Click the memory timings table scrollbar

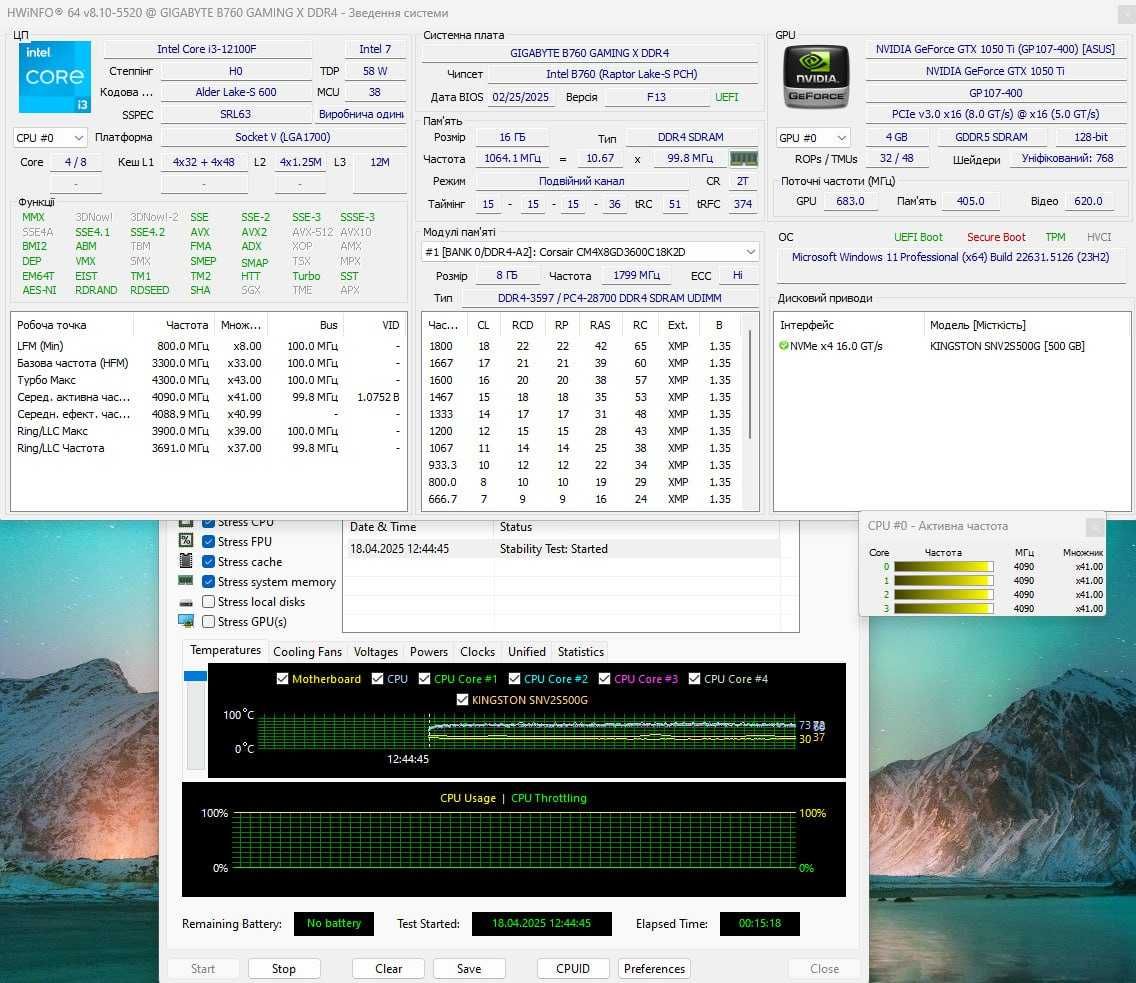point(751,384)
